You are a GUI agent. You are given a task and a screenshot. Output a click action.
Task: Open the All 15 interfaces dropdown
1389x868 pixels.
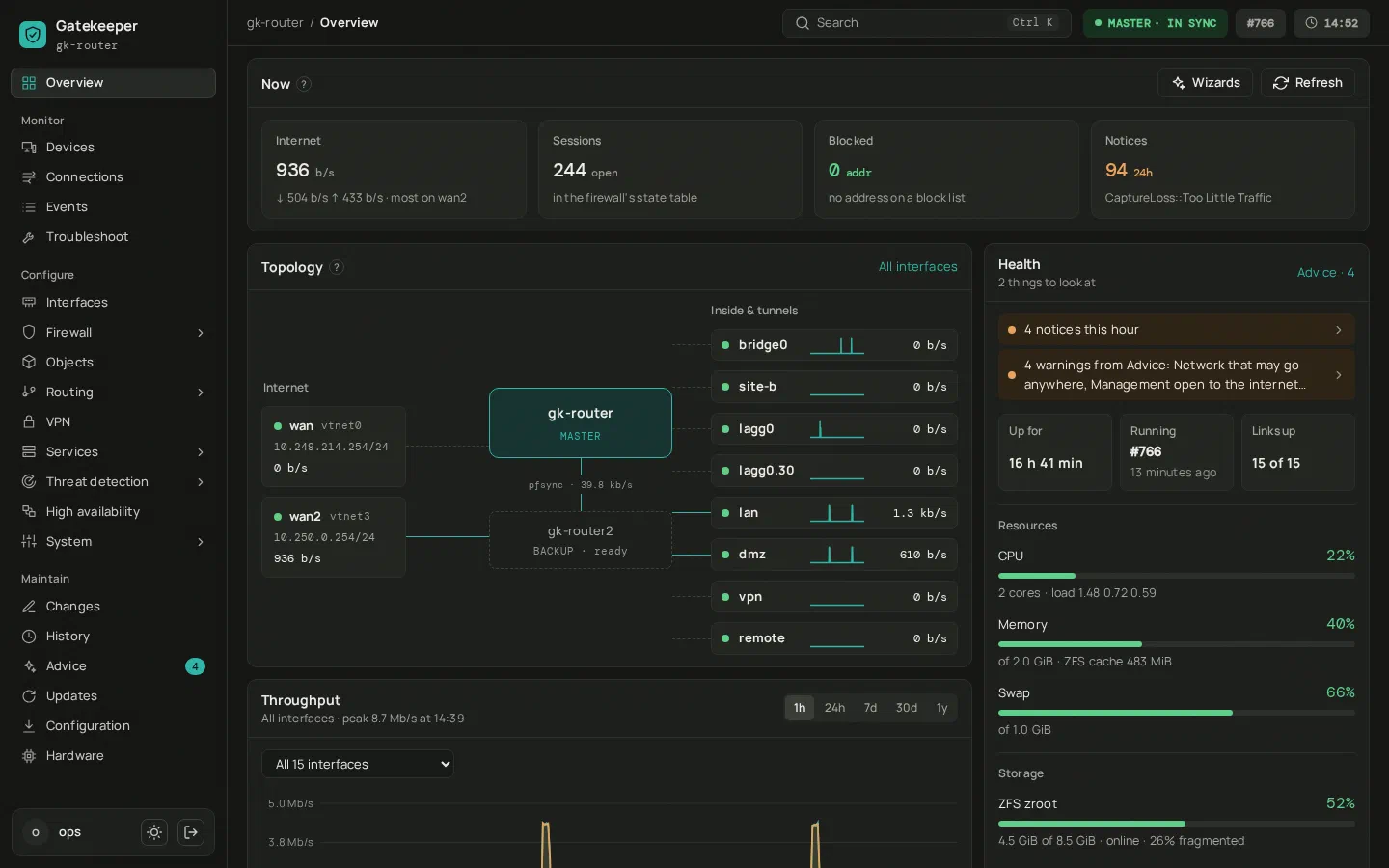[x=358, y=764]
